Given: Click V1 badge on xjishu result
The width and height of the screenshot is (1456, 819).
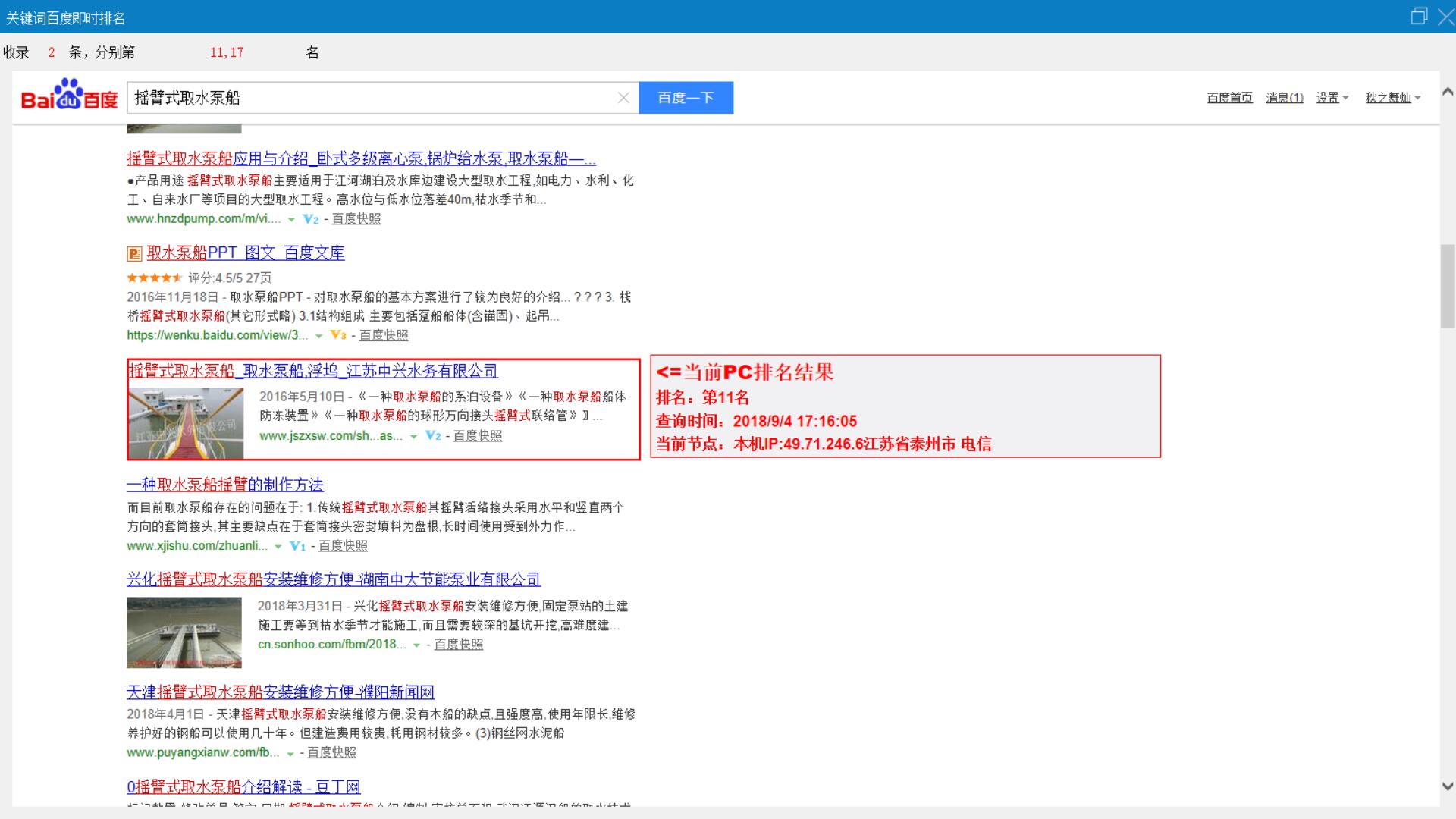Looking at the screenshot, I should 297,546.
